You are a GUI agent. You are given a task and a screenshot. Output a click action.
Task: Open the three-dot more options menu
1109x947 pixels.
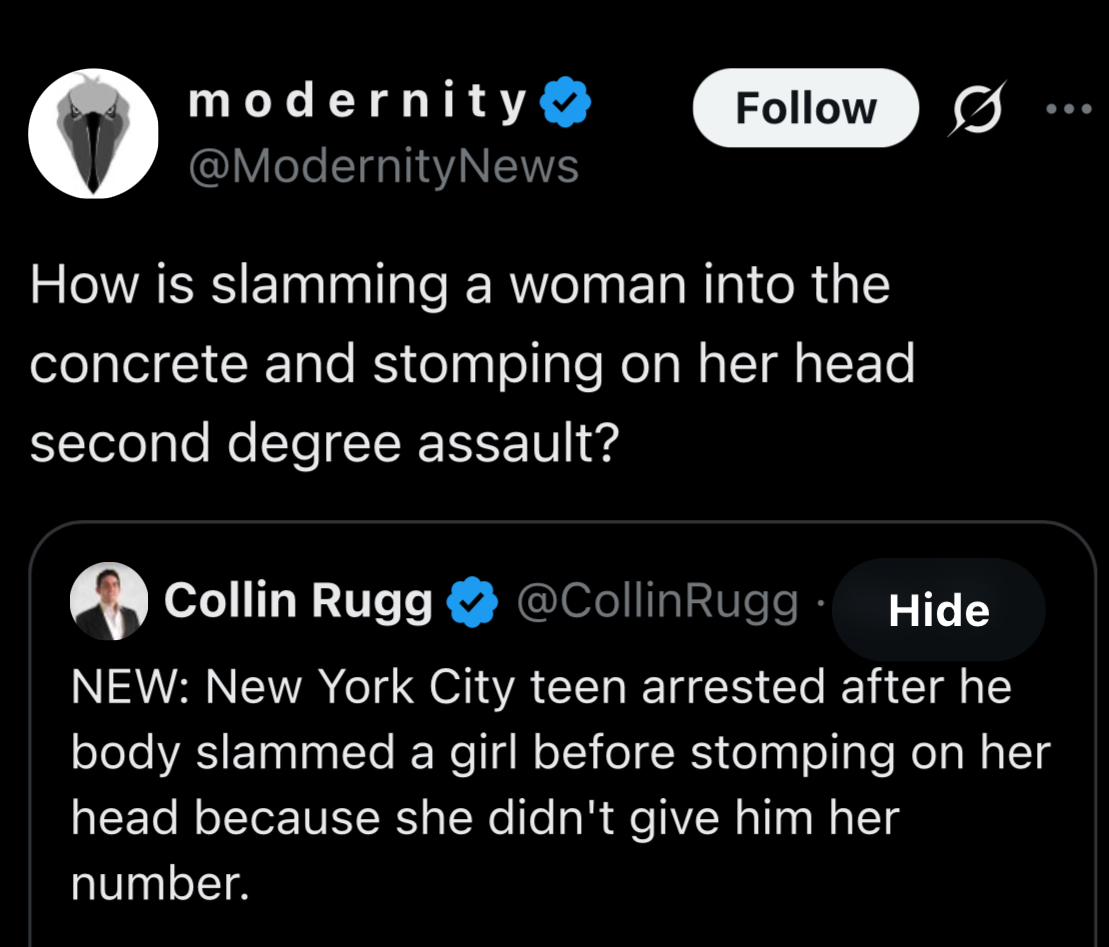[x=1071, y=108]
